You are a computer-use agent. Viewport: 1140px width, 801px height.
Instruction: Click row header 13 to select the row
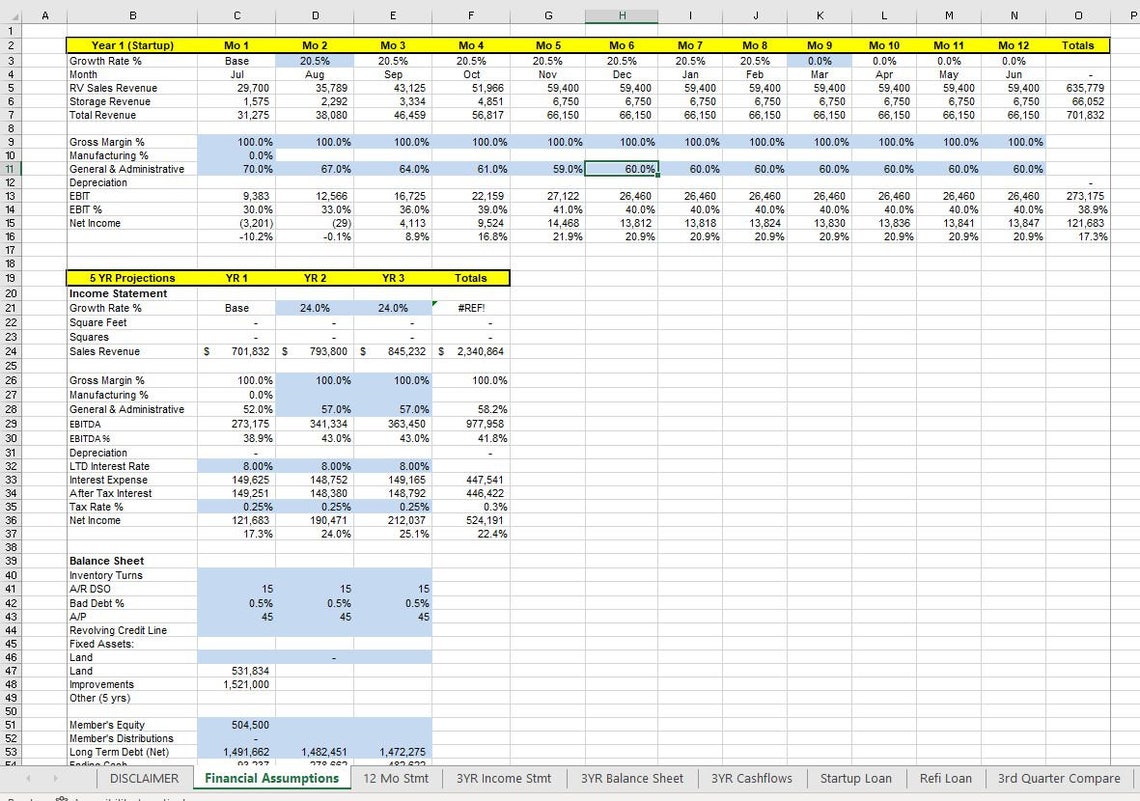(x=11, y=196)
